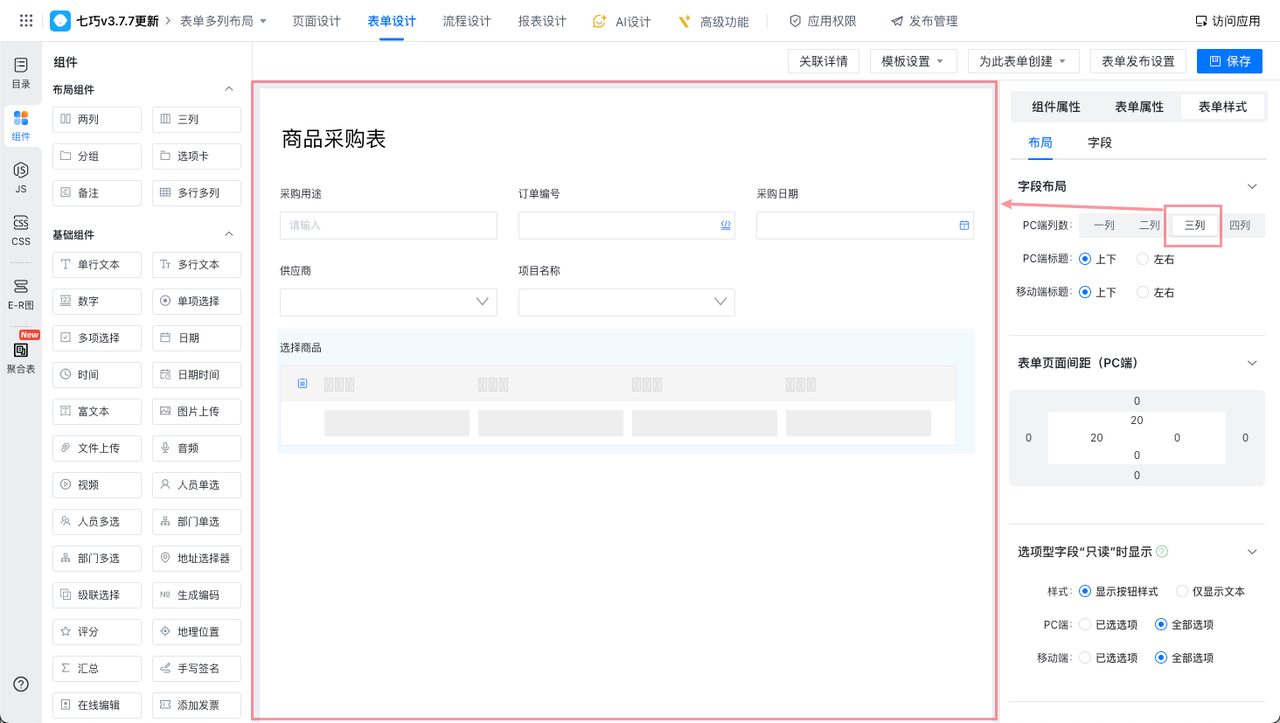Open the JS sidebar panel
The image size is (1280, 723).
[21, 177]
